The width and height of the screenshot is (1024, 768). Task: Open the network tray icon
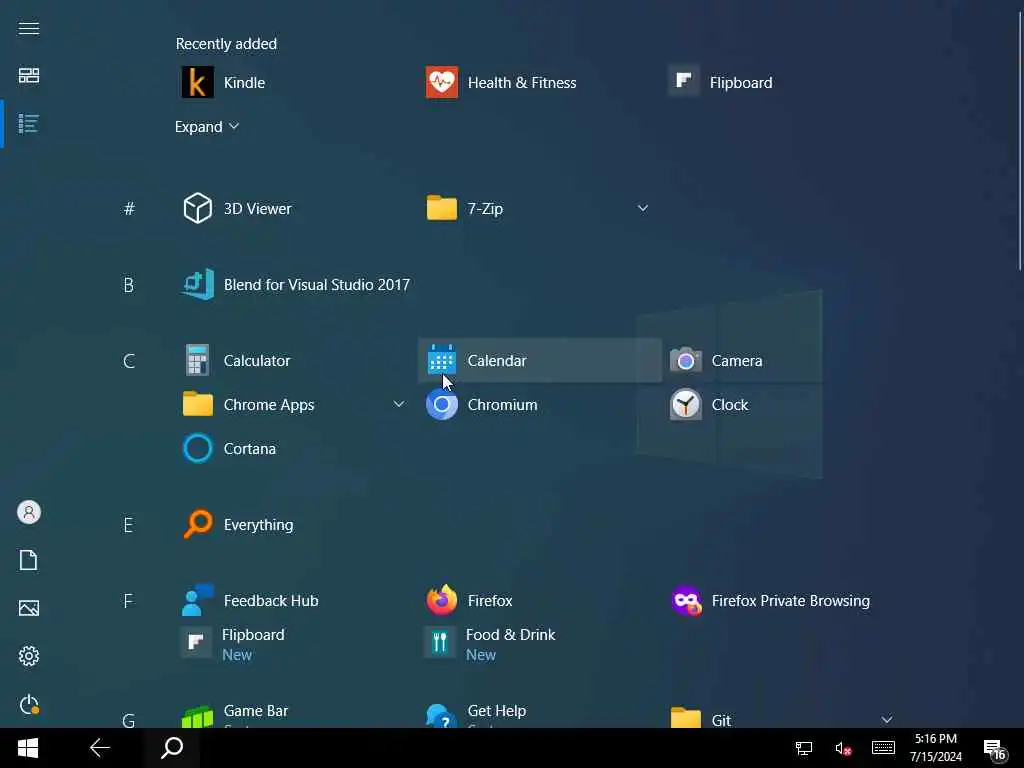click(x=804, y=748)
